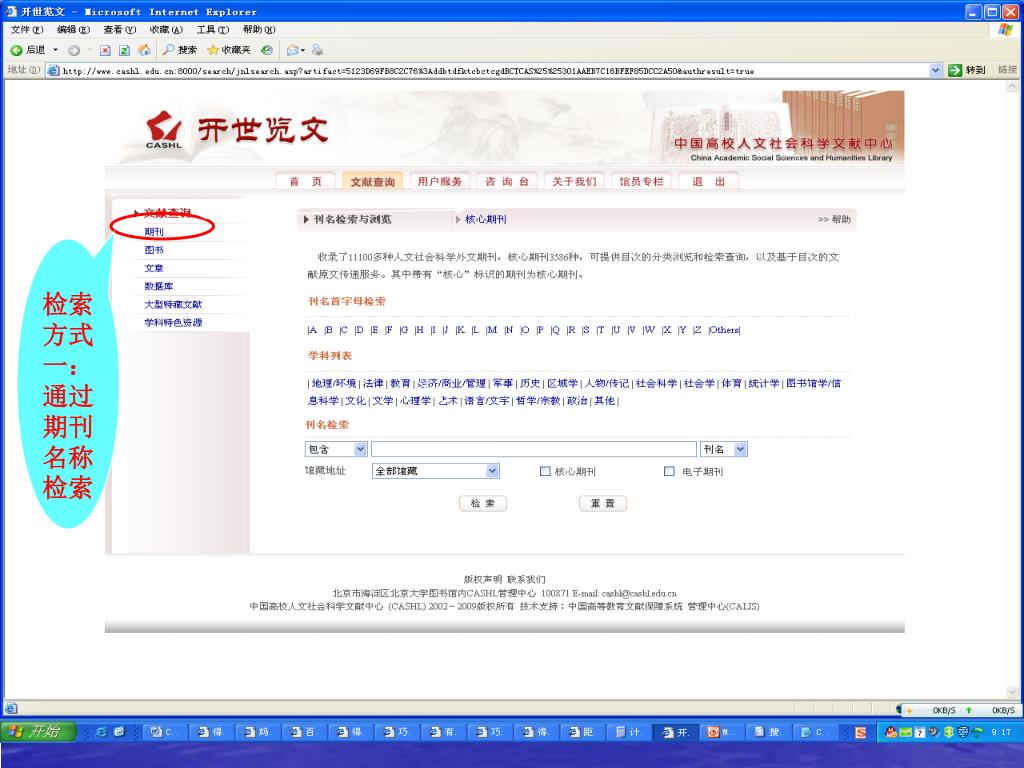Image resolution: width=1024 pixels, height=768 pixels.
Task: Click the IE Forward arrow icon
Action: tap(74, 50)
